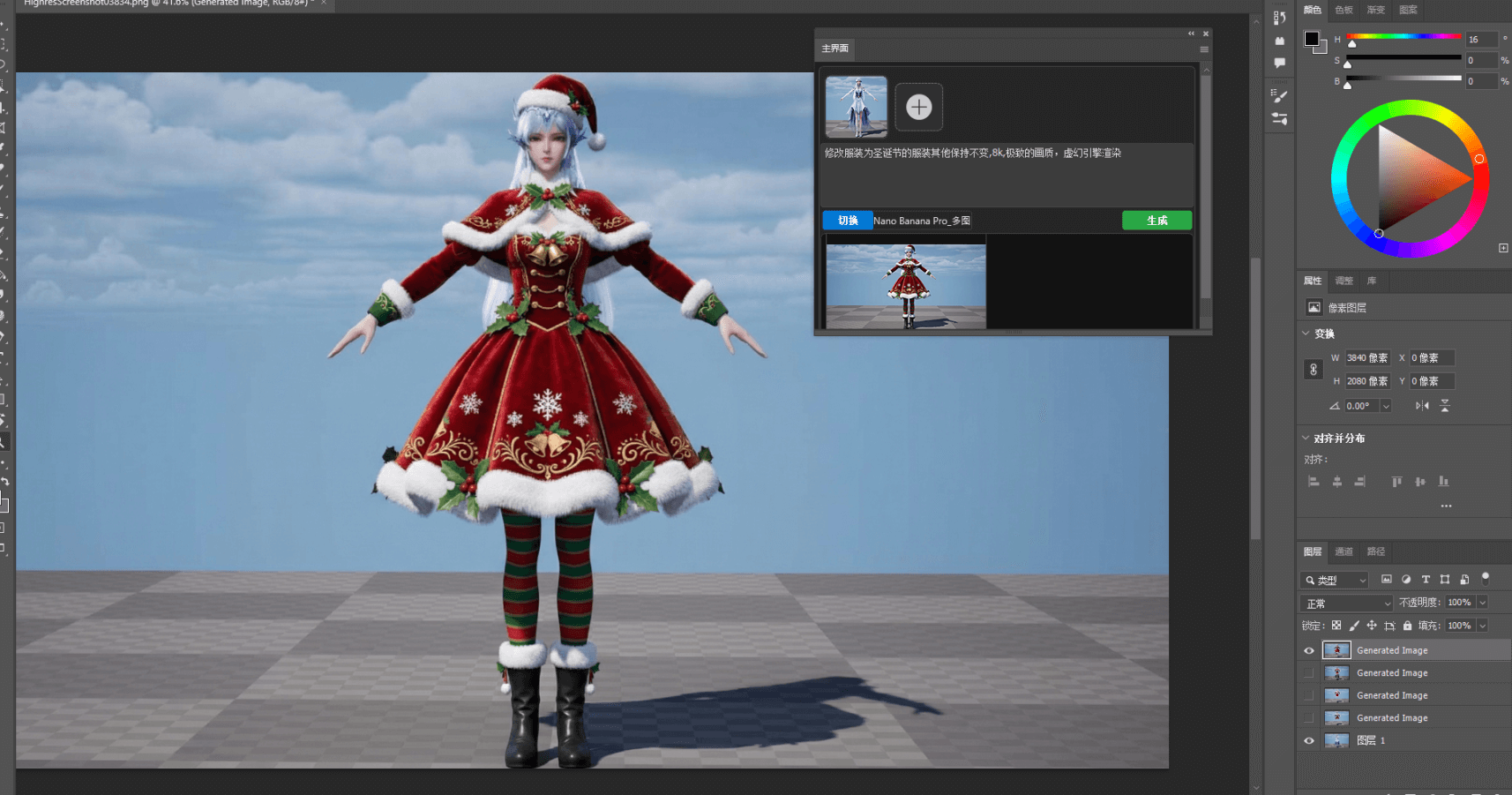
Task: Switch to the 通道 tab
Action: [1344, 551]
